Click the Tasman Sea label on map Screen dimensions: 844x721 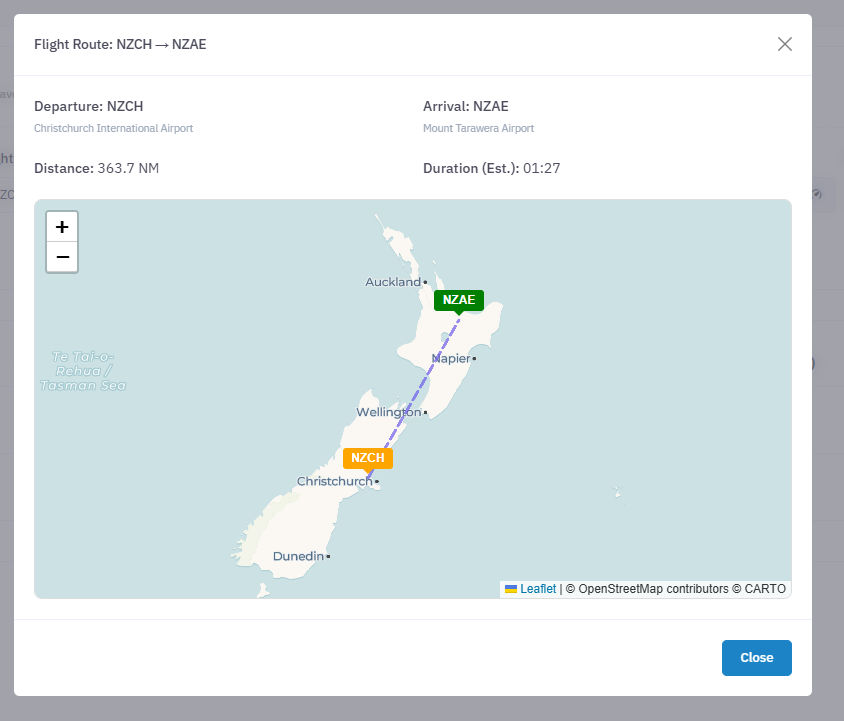coord(83,371)
